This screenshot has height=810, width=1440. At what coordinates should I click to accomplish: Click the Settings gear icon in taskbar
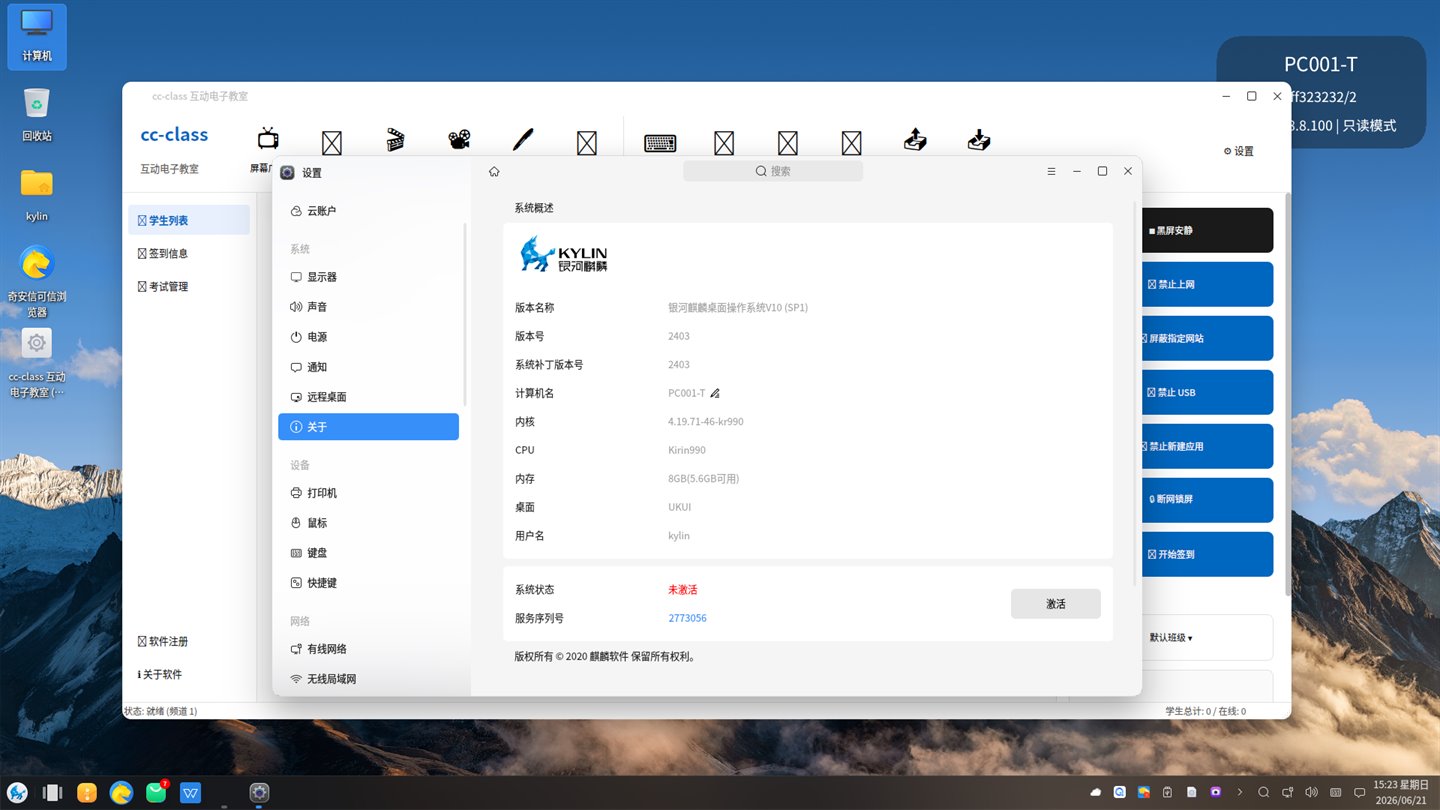[x=259, y=793]
